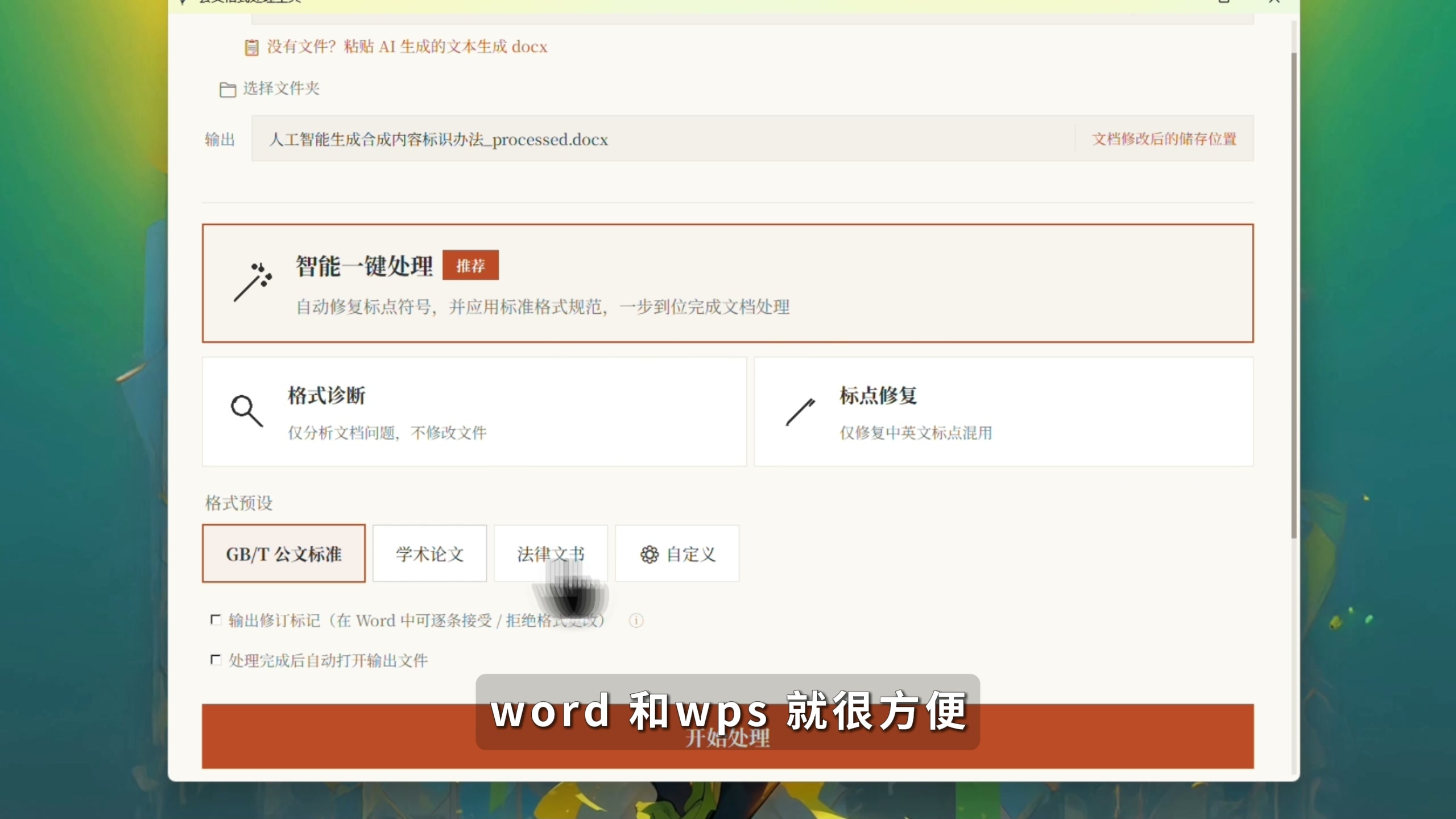Image resolution: width=1456 pixels, height=819 pixels.
Task: Select the 智能一键处理 card
Action: (727, 283)
